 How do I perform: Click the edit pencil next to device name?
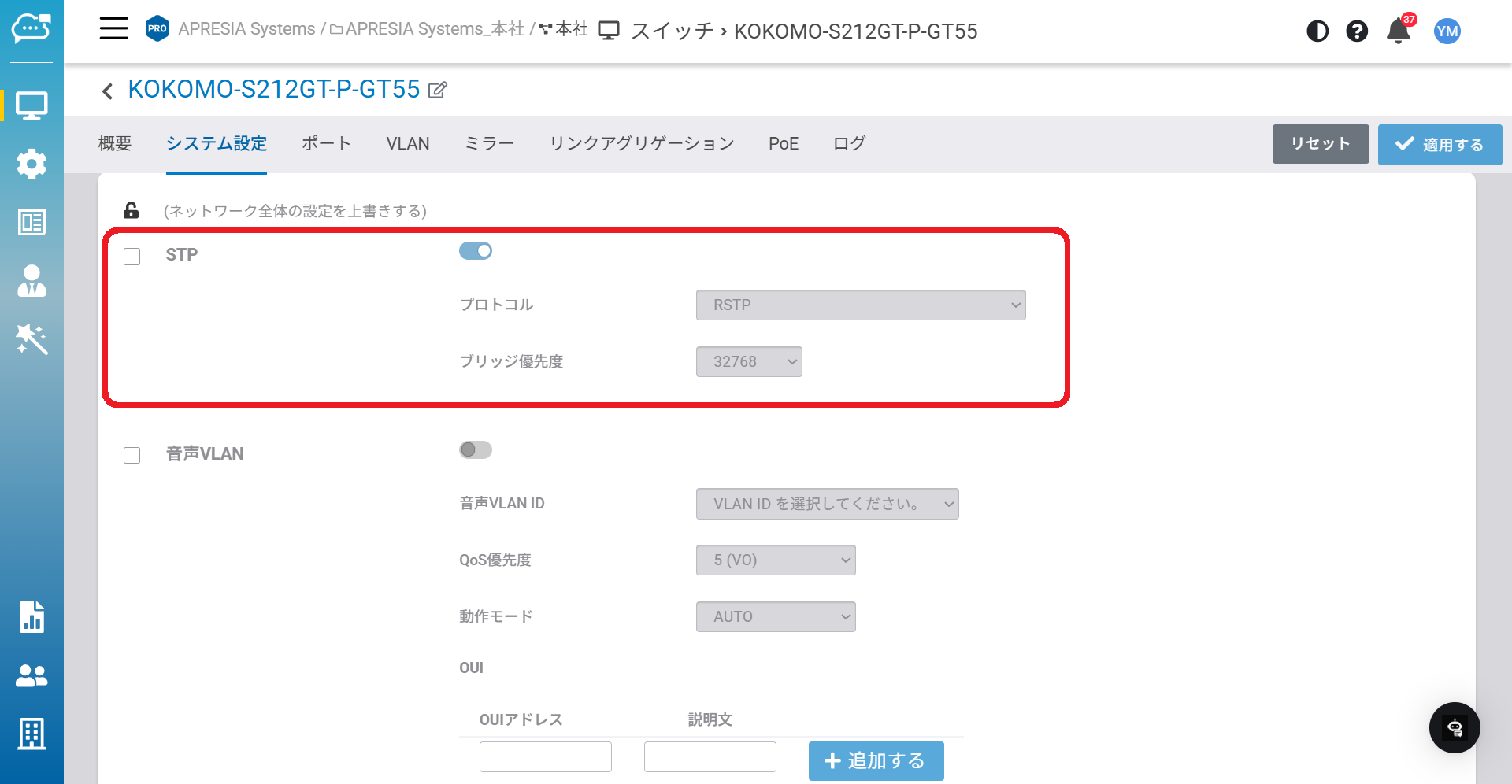click(438, 90)
